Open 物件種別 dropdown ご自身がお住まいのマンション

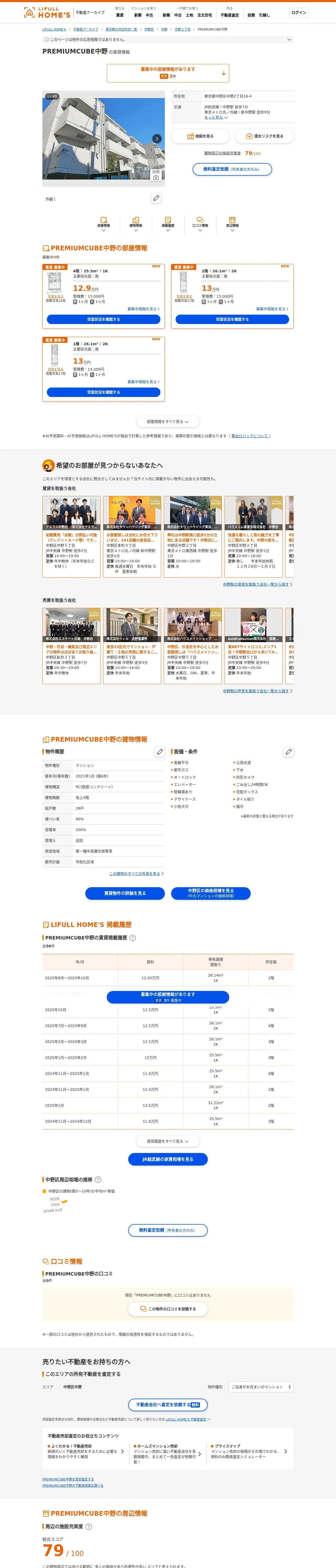pyautogui.click(x=261, y=1387)
